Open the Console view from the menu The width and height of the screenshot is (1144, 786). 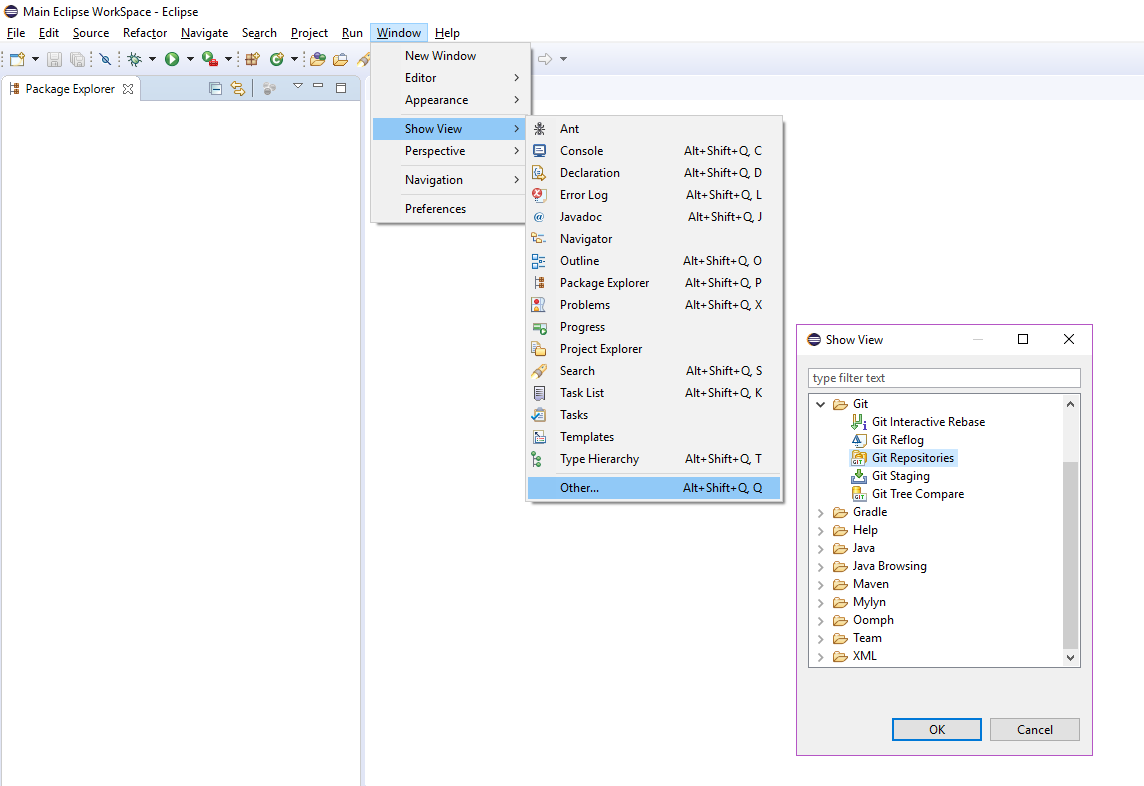(581, 151)
